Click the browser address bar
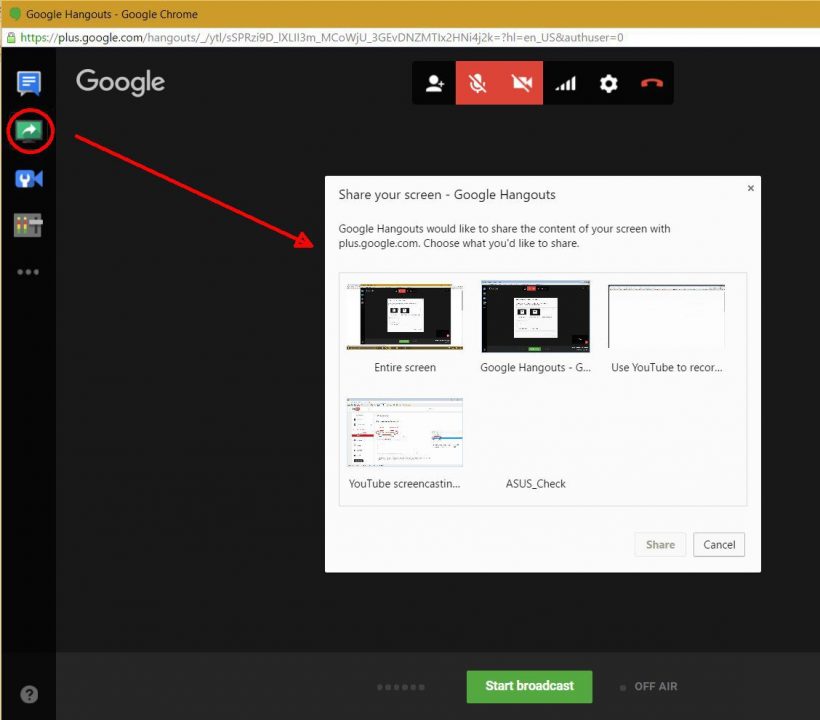This screenshot has height=720, width=820. pos(300,37)
